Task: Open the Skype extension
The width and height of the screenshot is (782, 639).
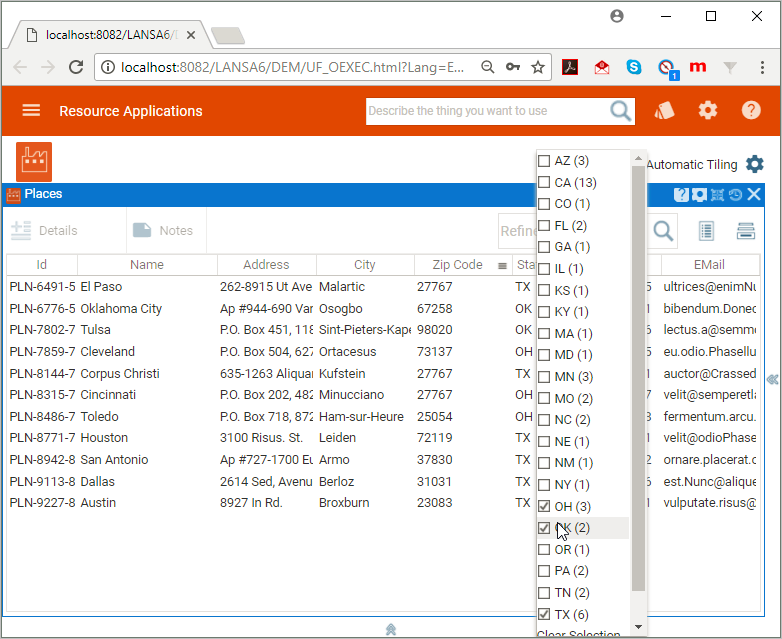Action: tap(634, 67)
